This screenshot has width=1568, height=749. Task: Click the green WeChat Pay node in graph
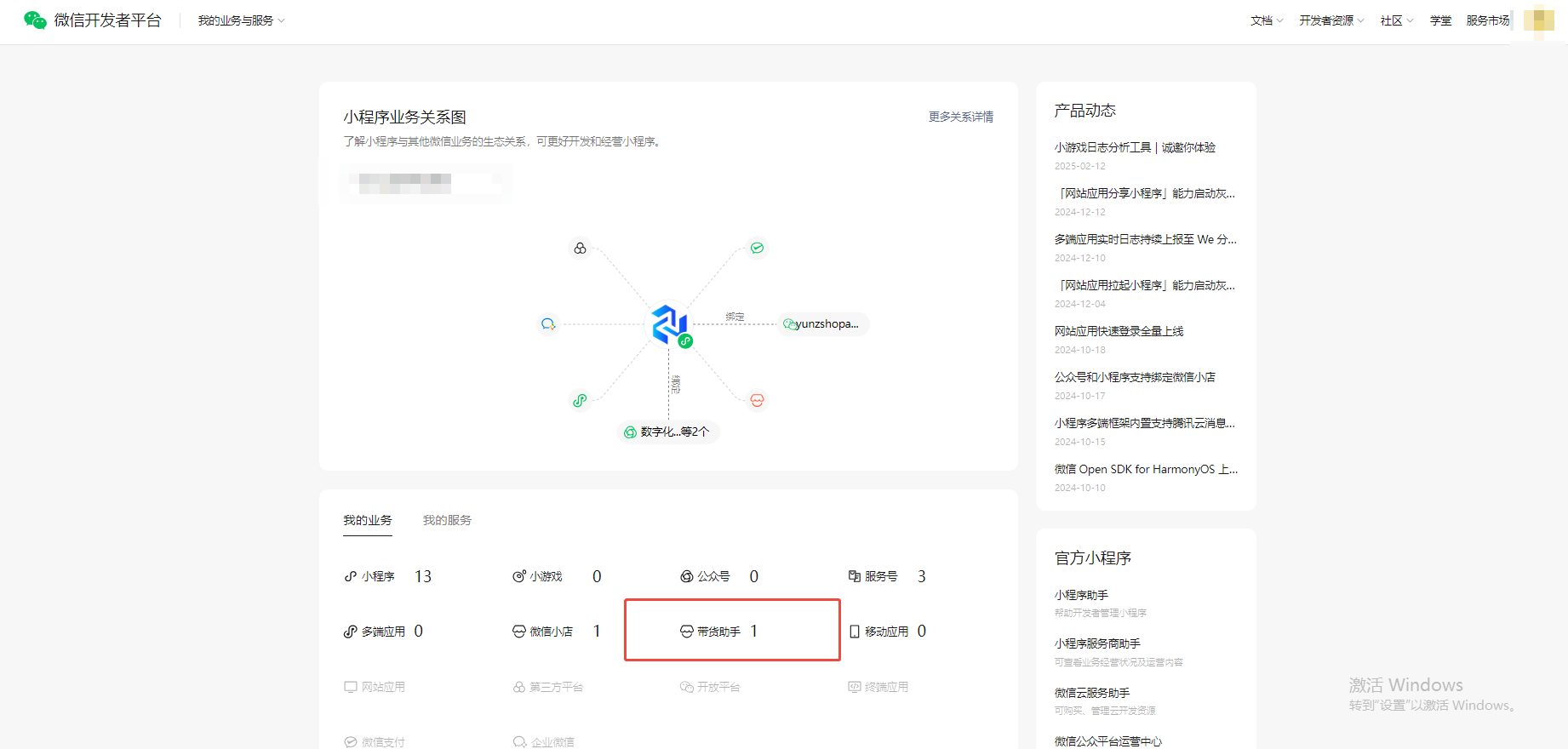pos(757,249)
